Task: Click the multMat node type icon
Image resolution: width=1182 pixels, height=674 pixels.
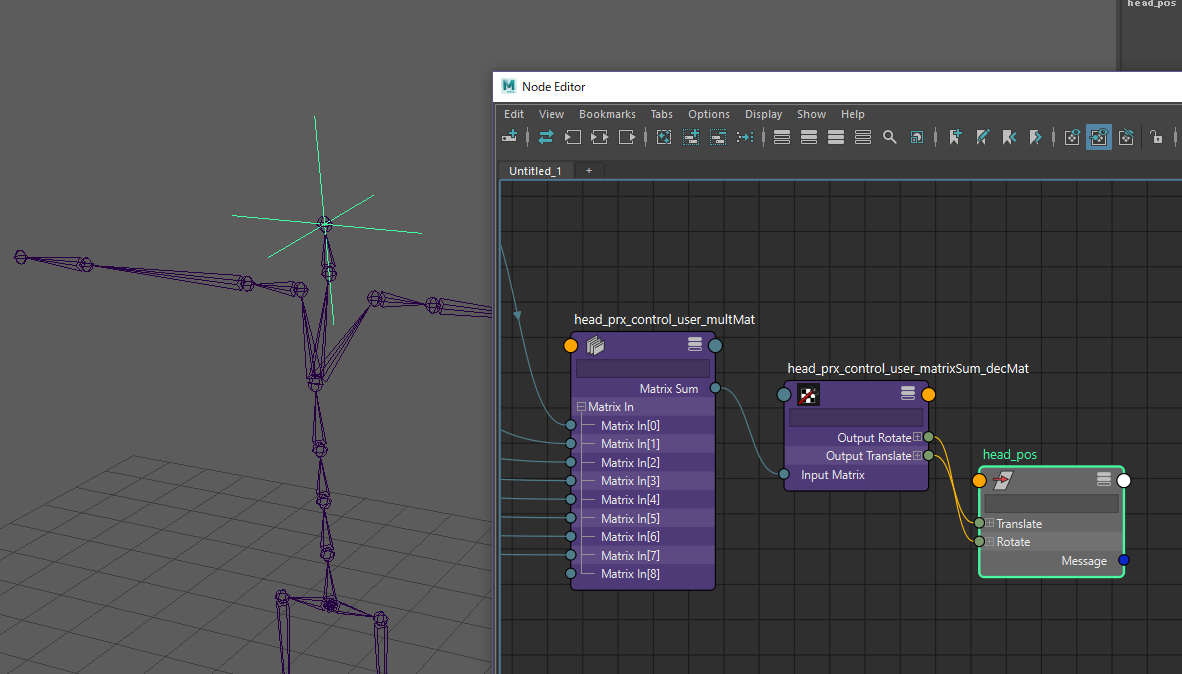Action: [x=596, y=346]
